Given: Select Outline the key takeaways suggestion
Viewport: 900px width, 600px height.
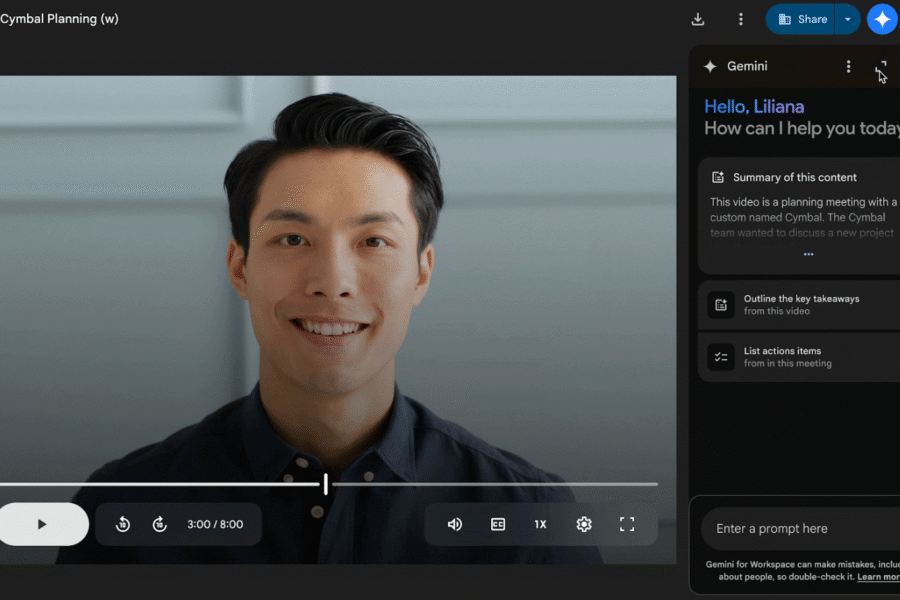Looking at the screenshot, I should pyautogui.click(x=800, y=305).
